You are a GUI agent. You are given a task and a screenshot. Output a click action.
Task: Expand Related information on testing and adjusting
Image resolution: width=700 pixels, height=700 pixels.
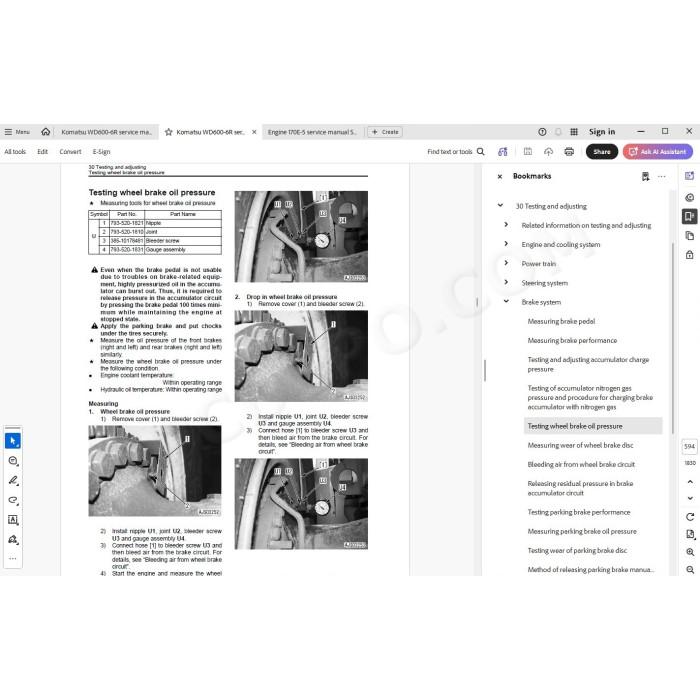(x=506, y=225)
